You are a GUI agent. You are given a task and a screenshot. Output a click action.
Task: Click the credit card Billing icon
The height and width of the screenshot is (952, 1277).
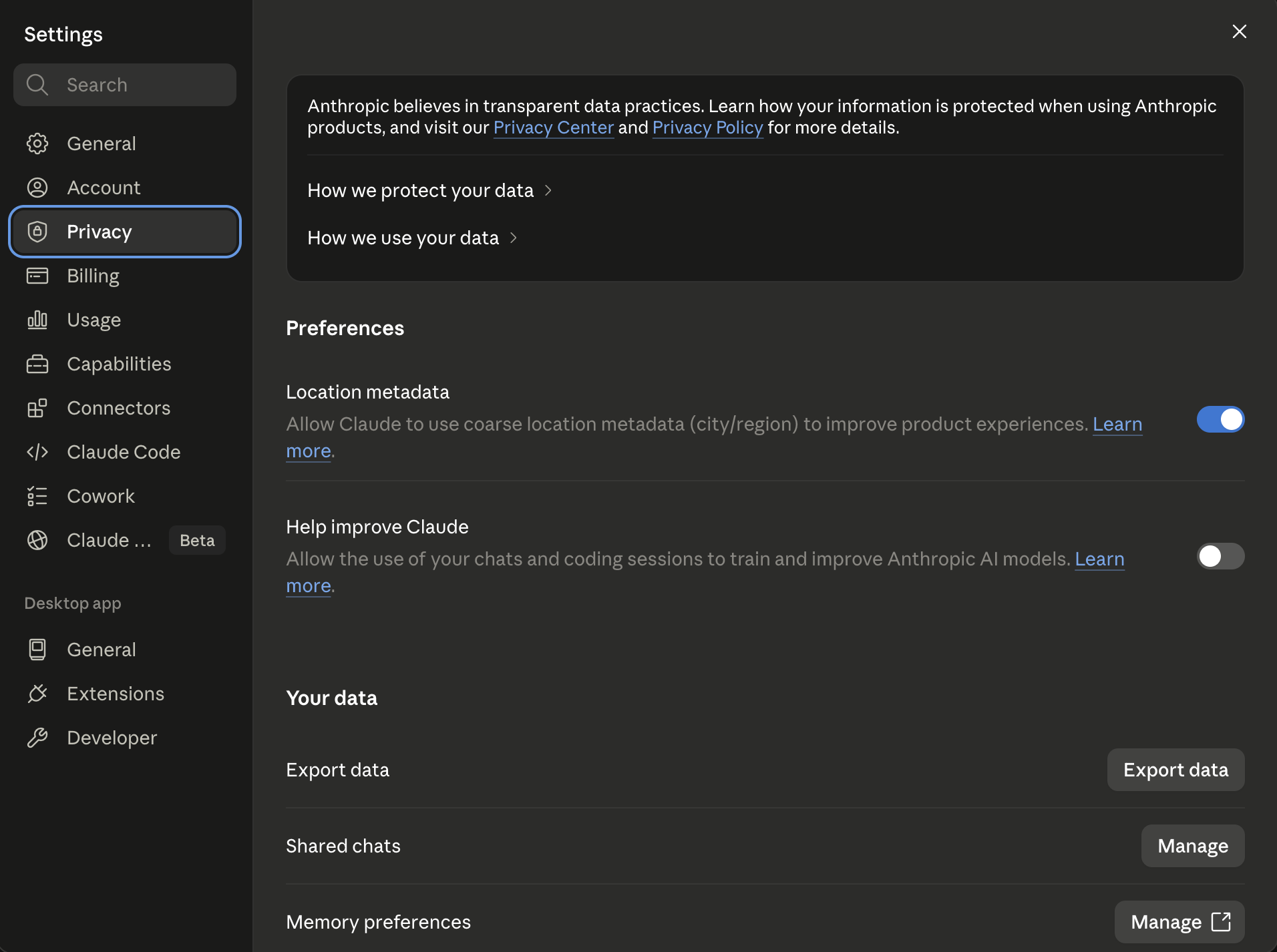tap(37, 276)
